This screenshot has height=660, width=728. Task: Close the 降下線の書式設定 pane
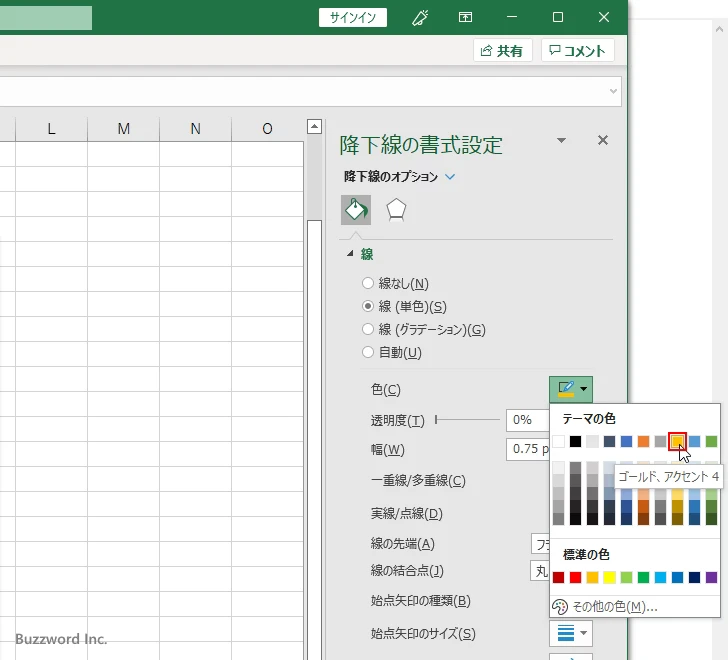(x=603, y=140)
